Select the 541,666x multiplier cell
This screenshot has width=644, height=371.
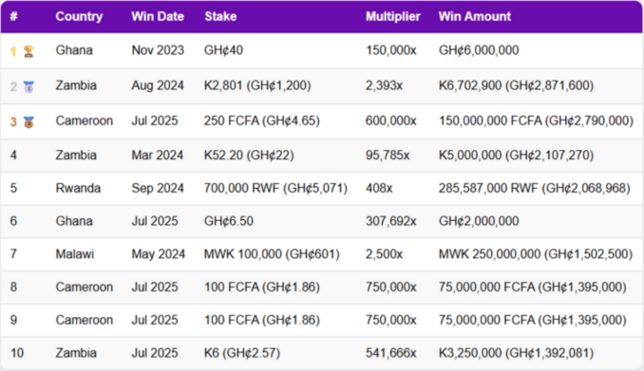pyautogui.click(x=391, y=353)
